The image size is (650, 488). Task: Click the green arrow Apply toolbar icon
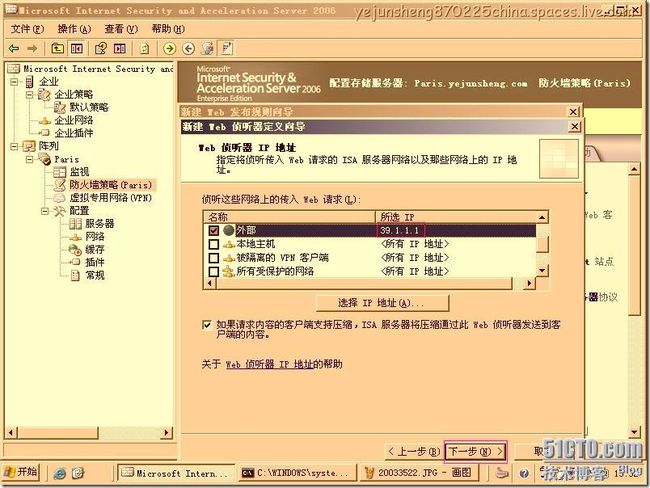[169, 49]
